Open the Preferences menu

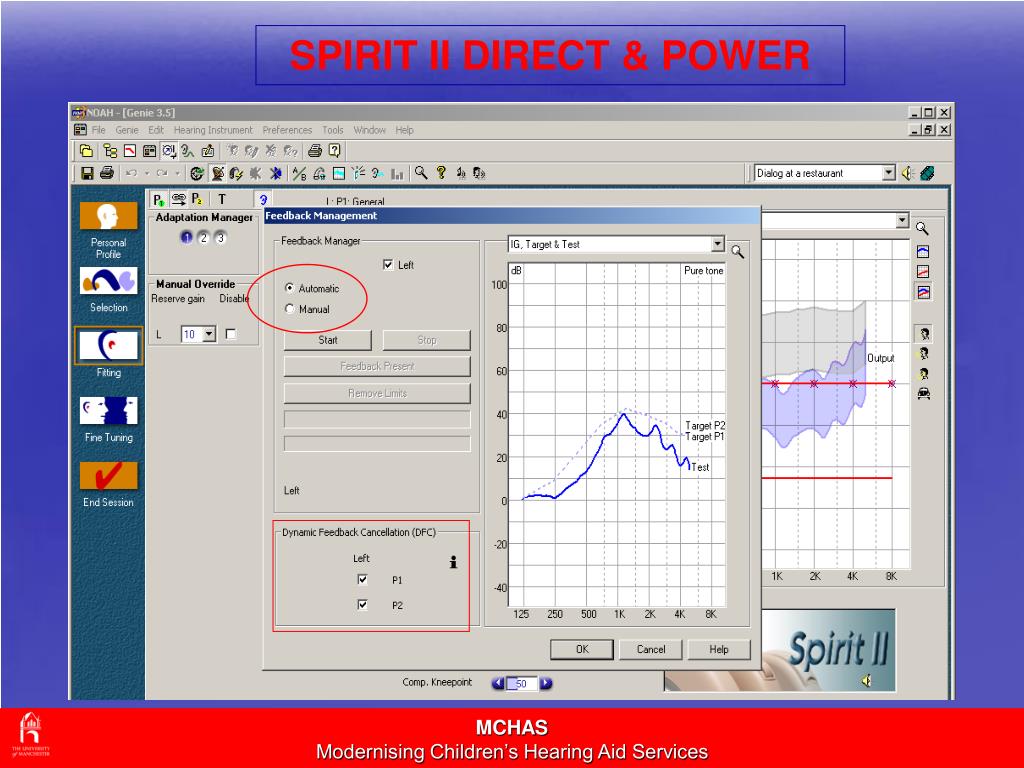[287, 130]
